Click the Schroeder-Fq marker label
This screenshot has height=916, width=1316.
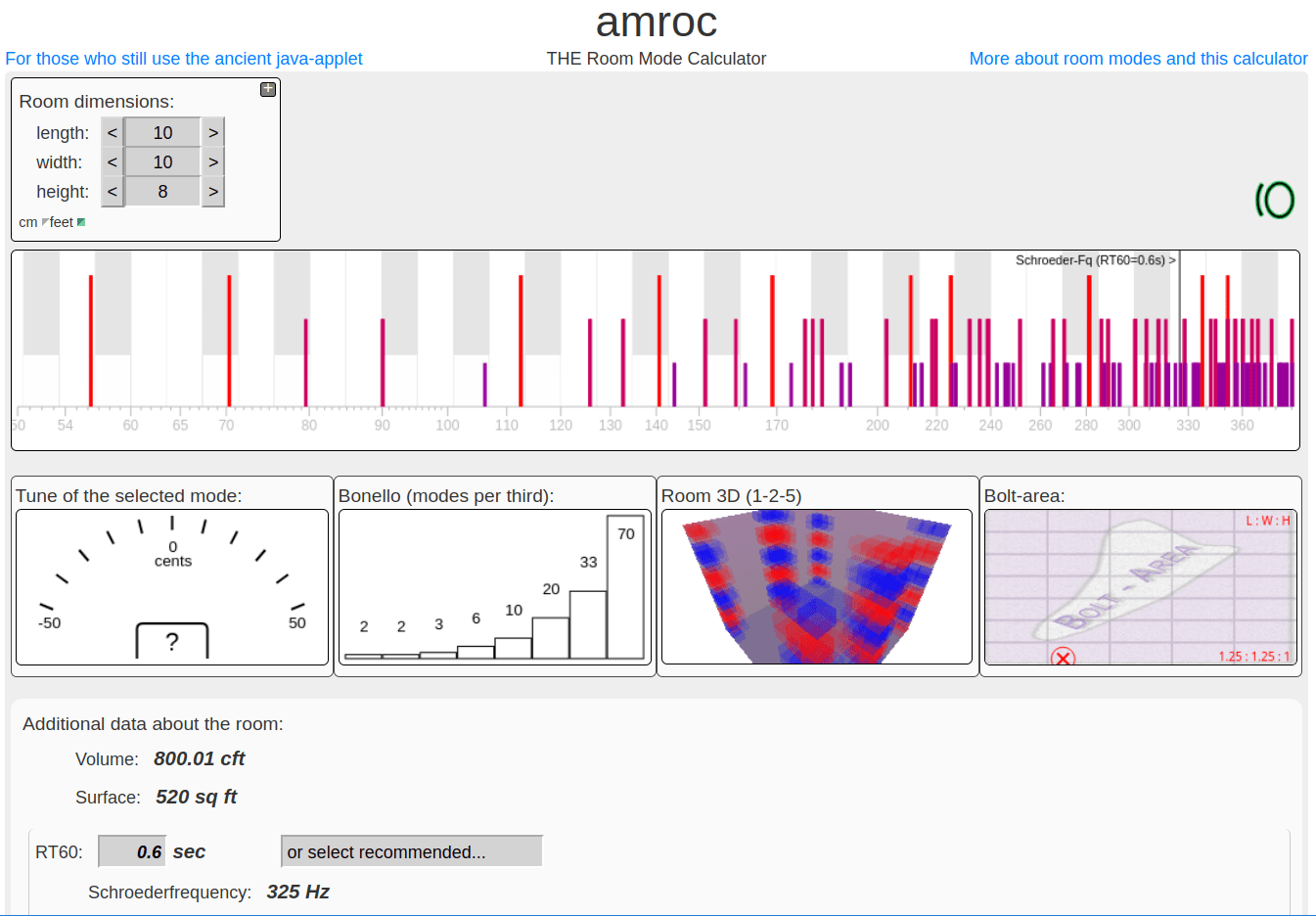(1095, 260)
